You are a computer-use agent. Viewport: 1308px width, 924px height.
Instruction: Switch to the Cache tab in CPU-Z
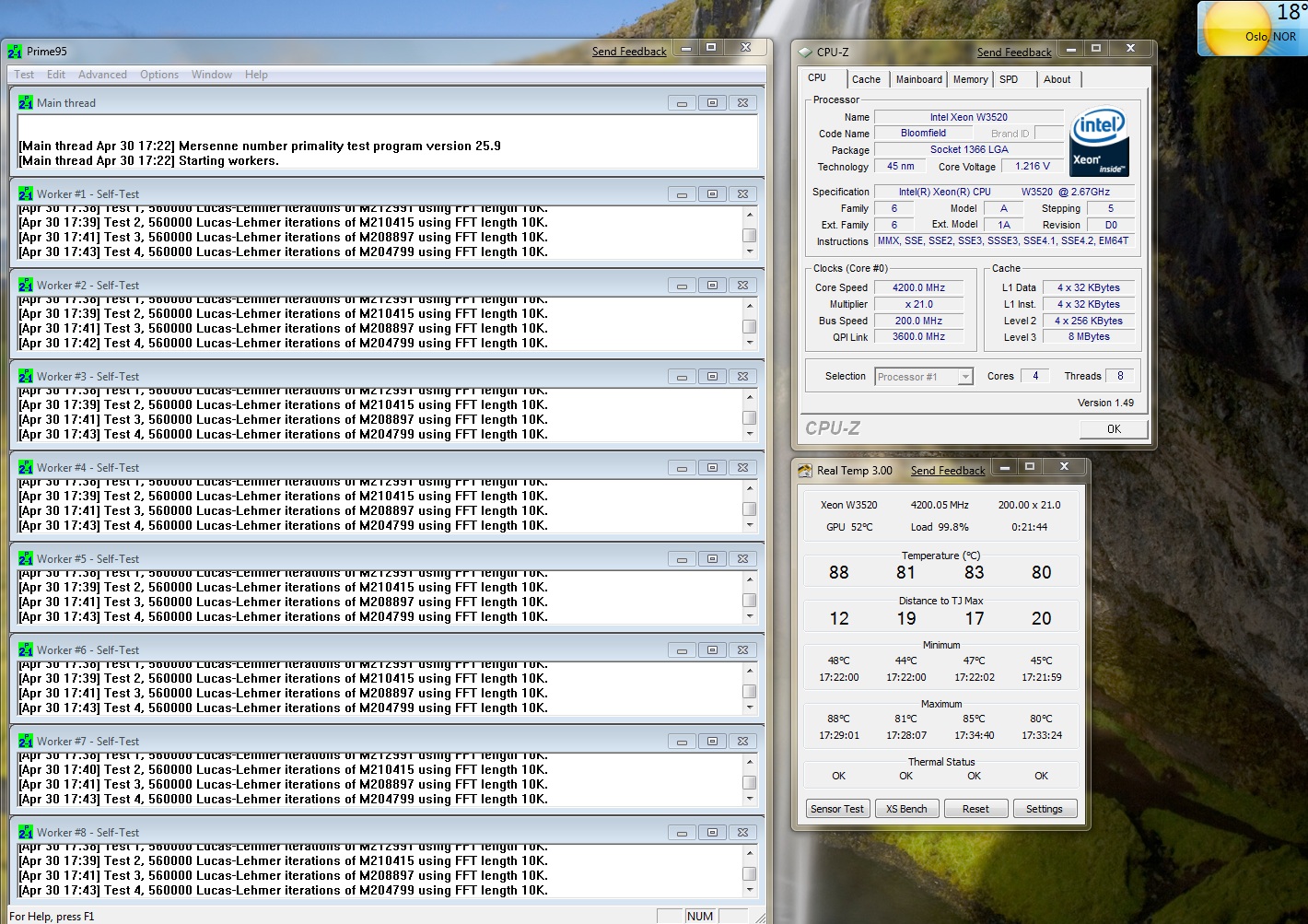click(x=866, y=79)
